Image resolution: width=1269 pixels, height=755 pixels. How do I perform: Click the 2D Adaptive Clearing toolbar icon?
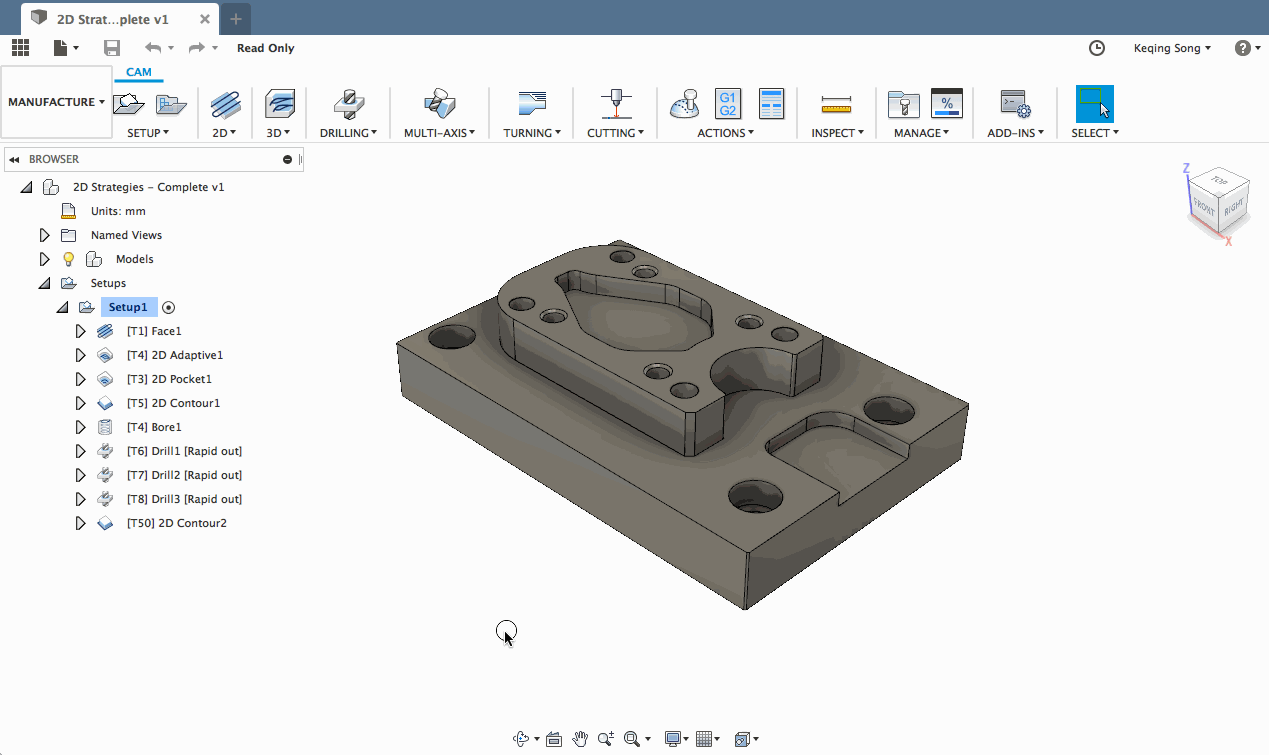click(x=225, y=103)
